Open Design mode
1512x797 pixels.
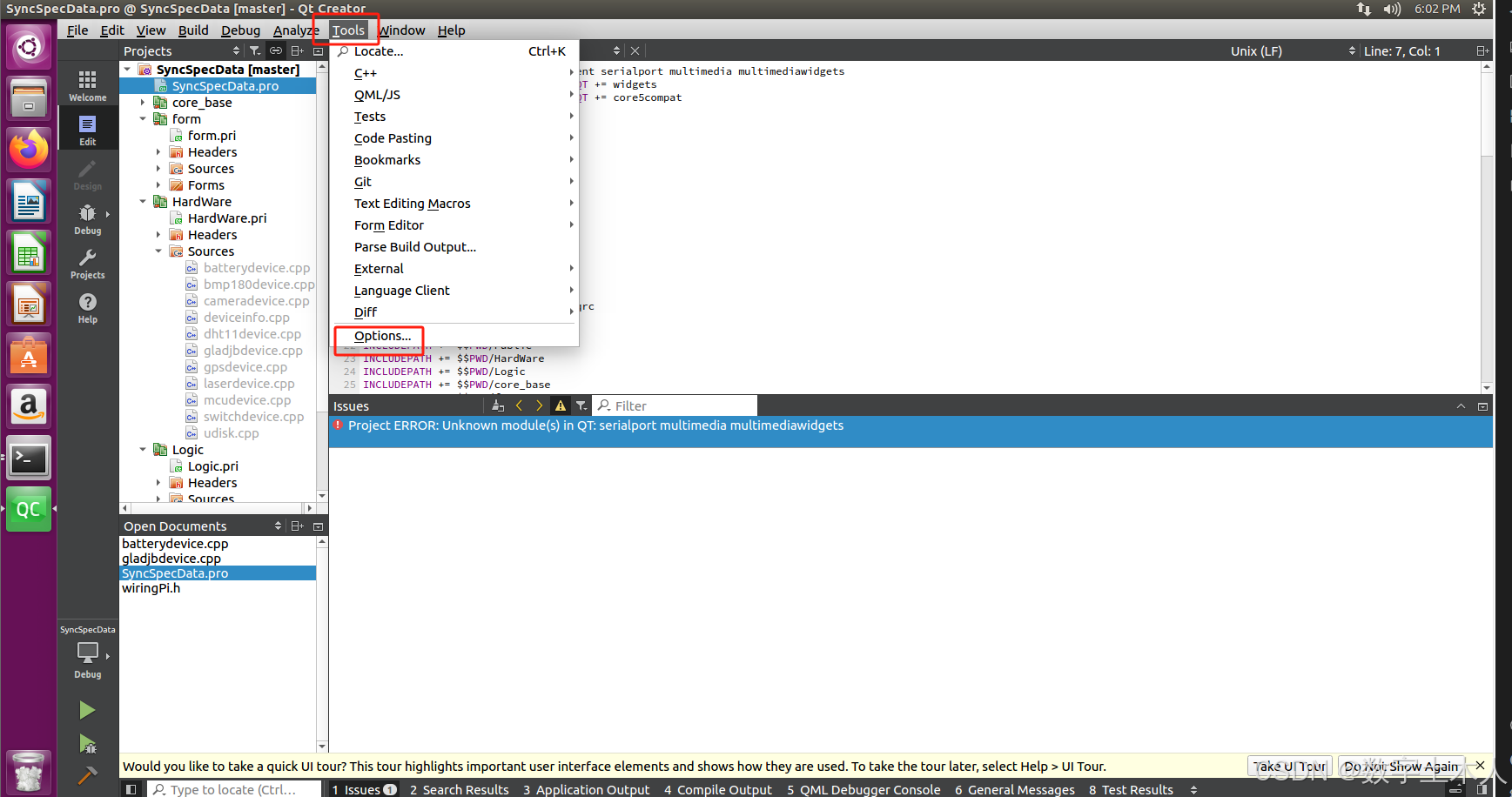87,174
